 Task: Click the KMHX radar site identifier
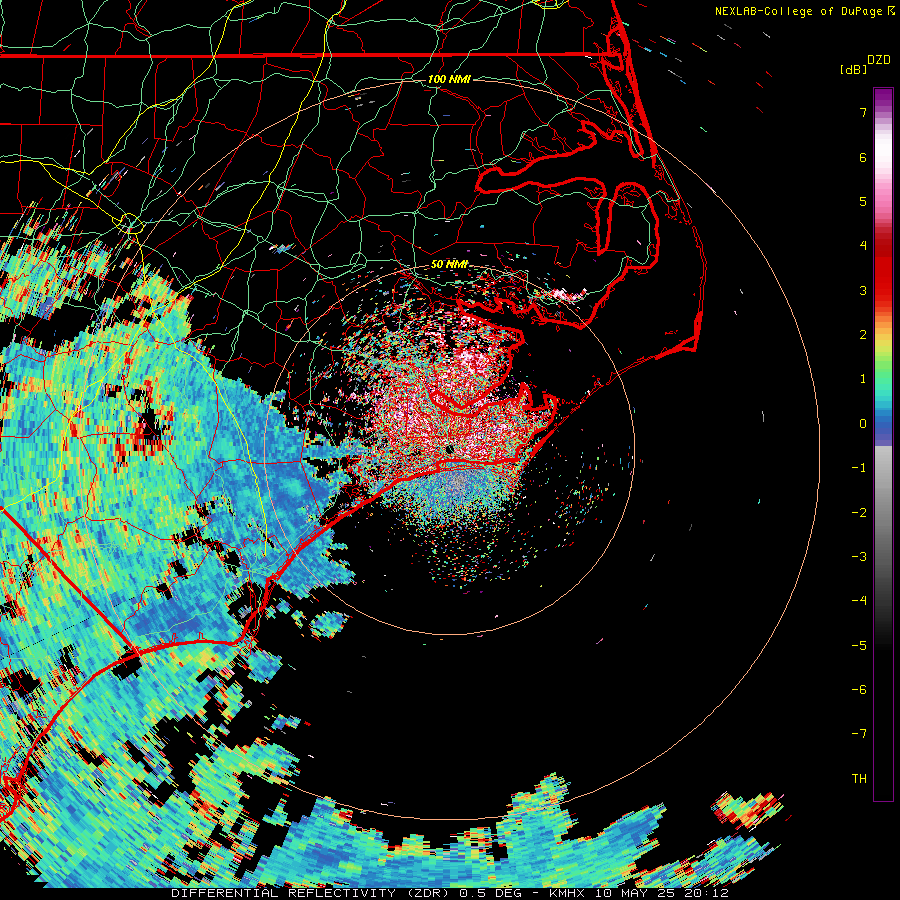tap(568, 894)
